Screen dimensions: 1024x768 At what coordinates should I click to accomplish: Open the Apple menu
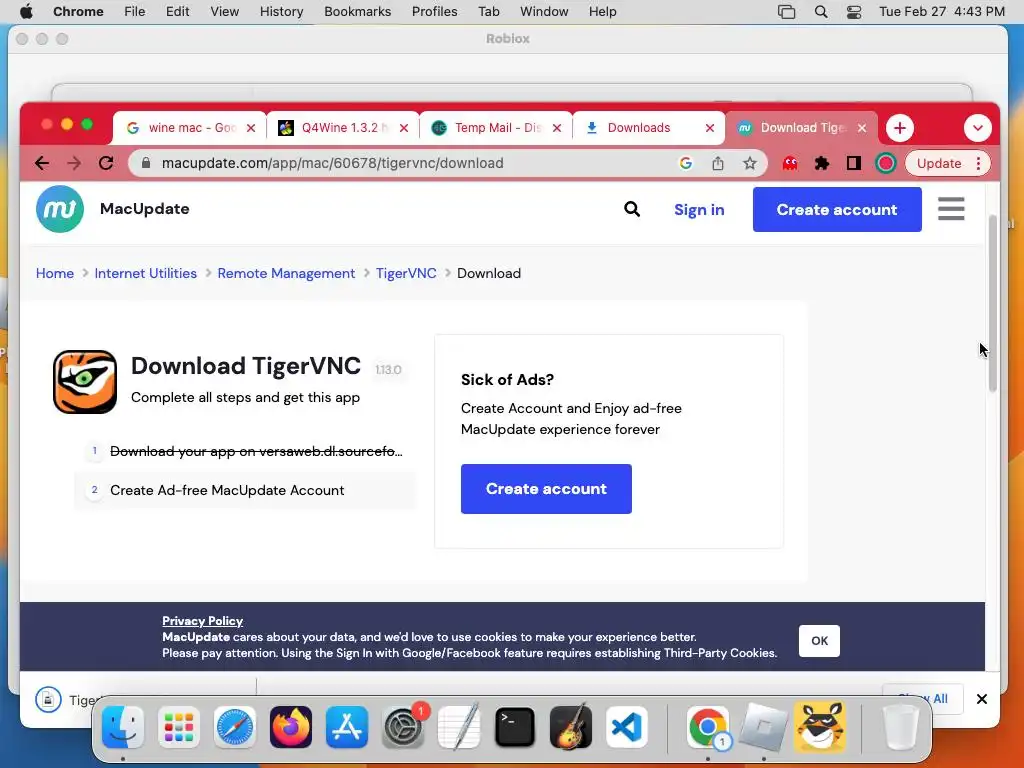26,12
